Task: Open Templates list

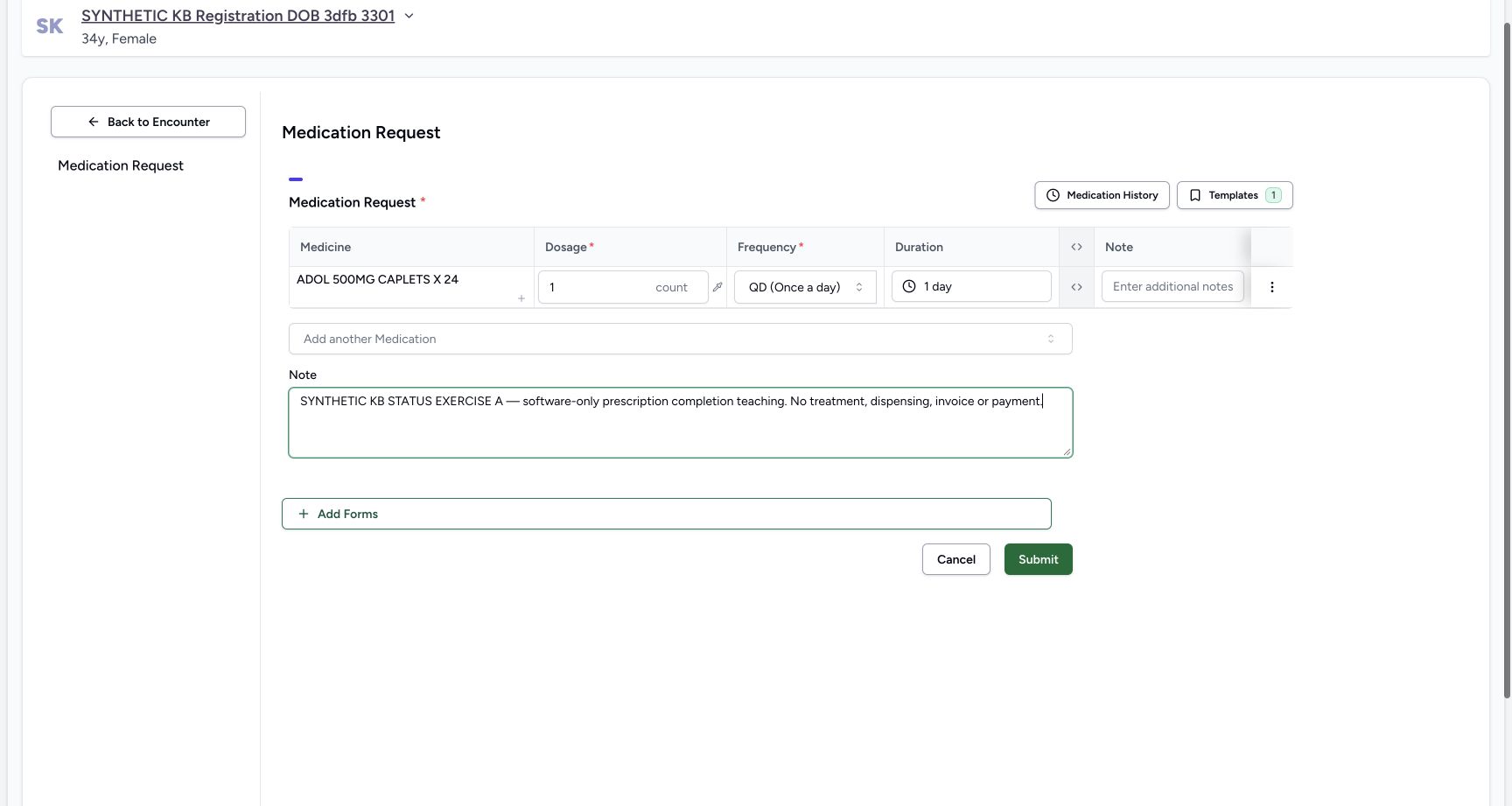Action: tap(1235, 195)
